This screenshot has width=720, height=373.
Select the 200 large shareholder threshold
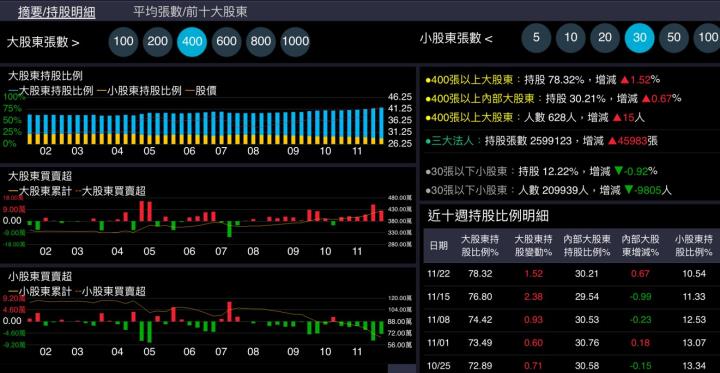coord(158,42)
